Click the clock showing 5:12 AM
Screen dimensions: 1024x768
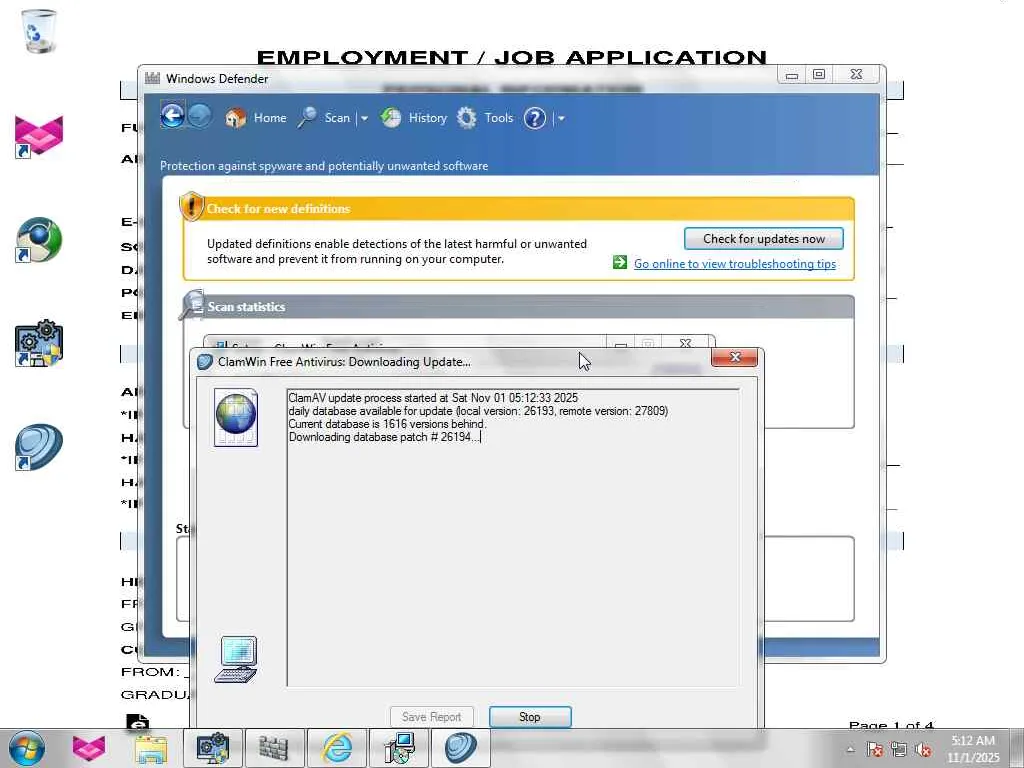pyautogui.click(x=973, y=749)
